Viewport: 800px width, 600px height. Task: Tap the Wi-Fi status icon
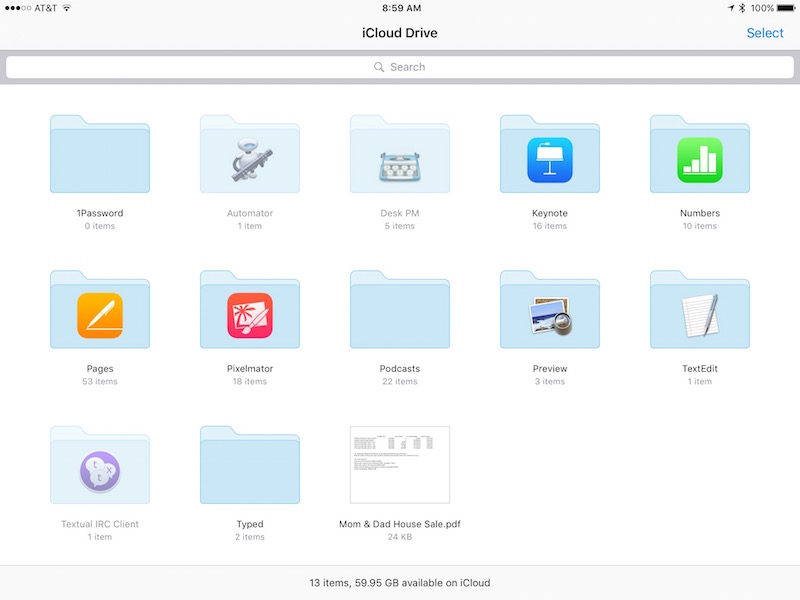pyautogui.click(x=67, y=8)
